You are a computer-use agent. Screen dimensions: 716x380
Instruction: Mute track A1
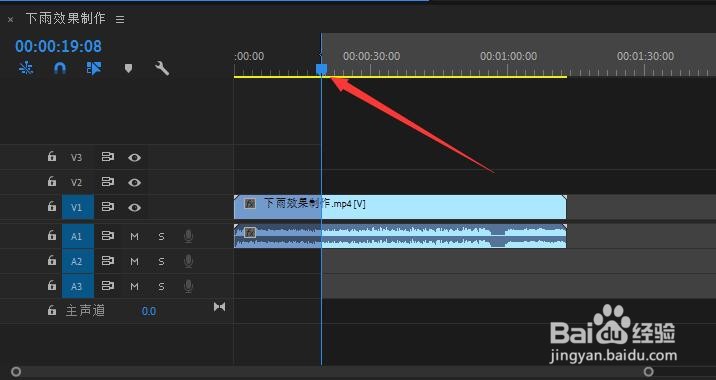point(134,237)
